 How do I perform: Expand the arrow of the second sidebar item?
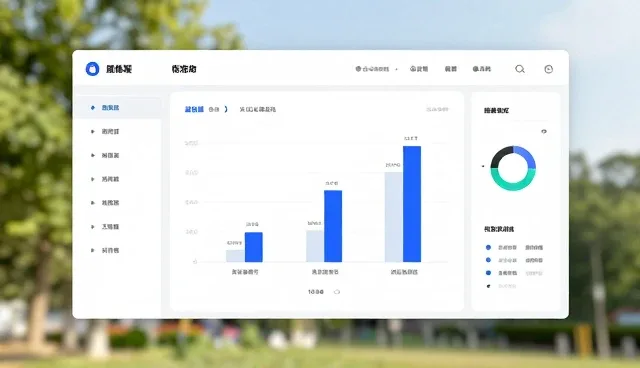[93, 131]
